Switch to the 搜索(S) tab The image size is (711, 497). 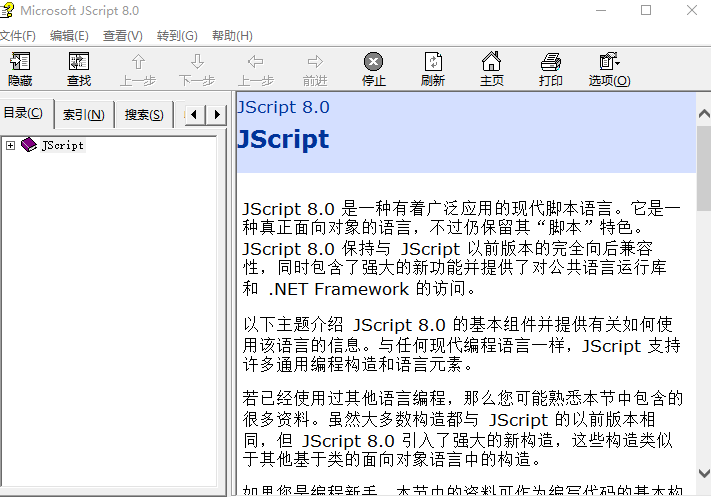click(144, 115)
